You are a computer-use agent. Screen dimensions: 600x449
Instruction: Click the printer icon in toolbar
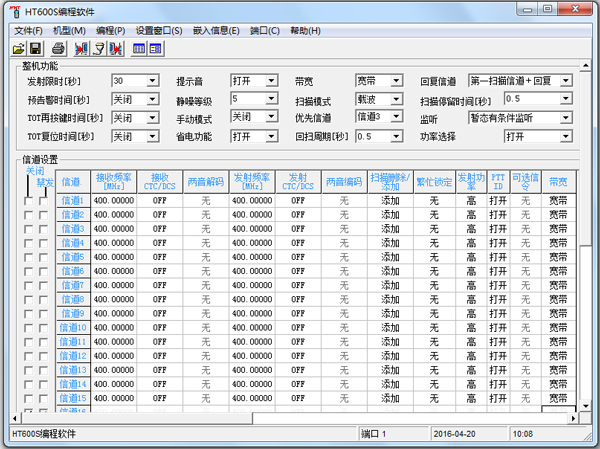point(58,48)
